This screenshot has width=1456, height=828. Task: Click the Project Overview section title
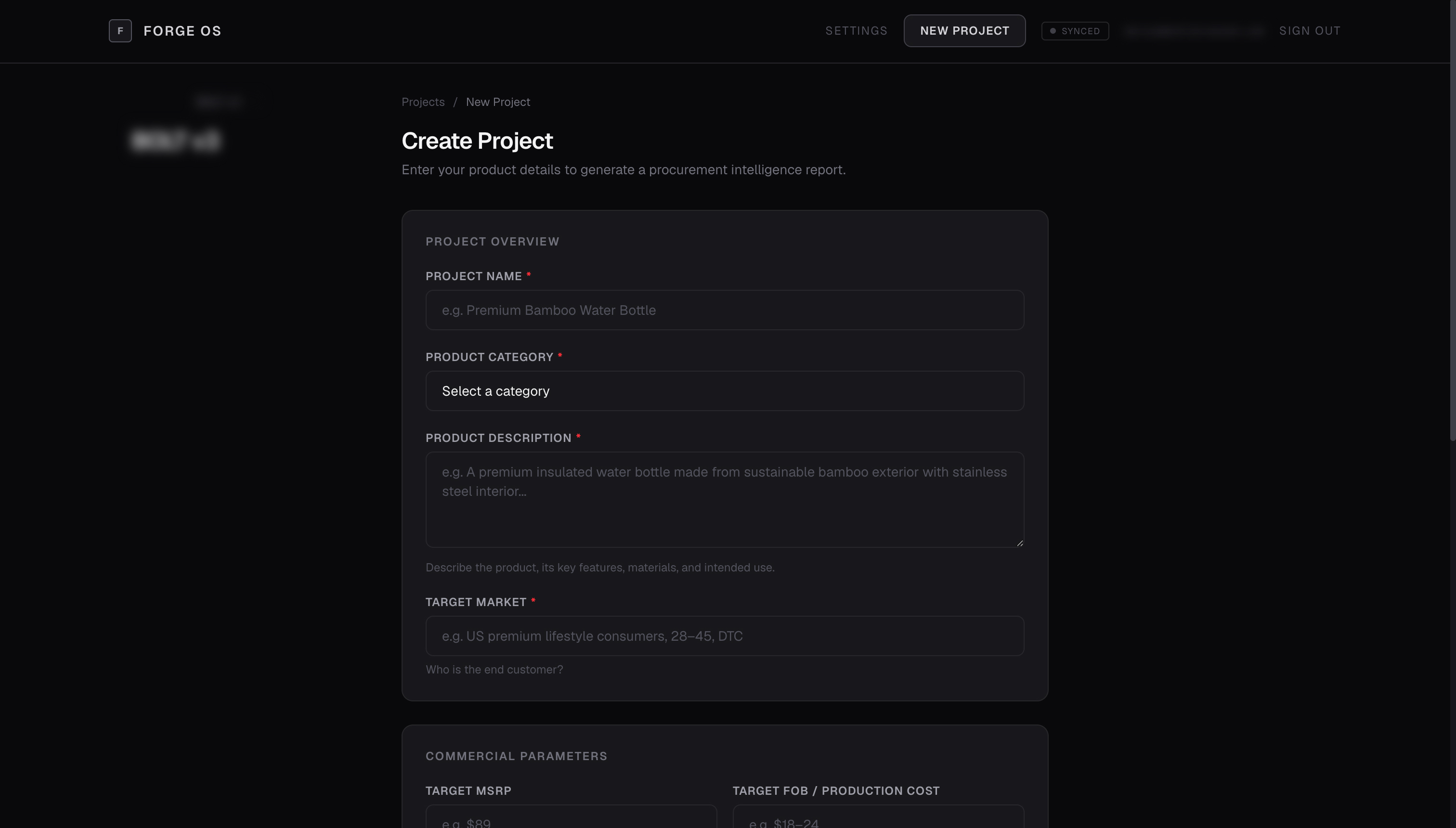click(x=493, y=242)
